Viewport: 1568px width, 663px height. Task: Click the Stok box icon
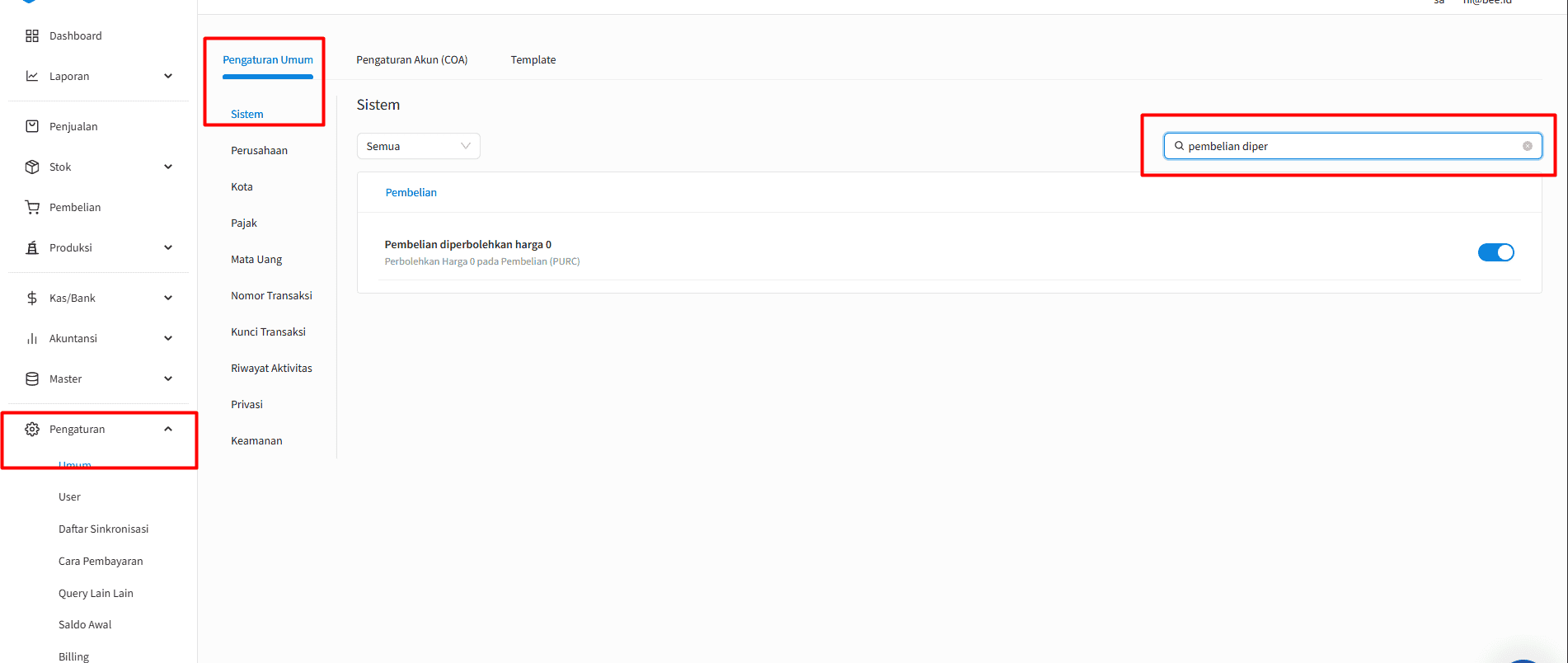[x=32, y=167]
